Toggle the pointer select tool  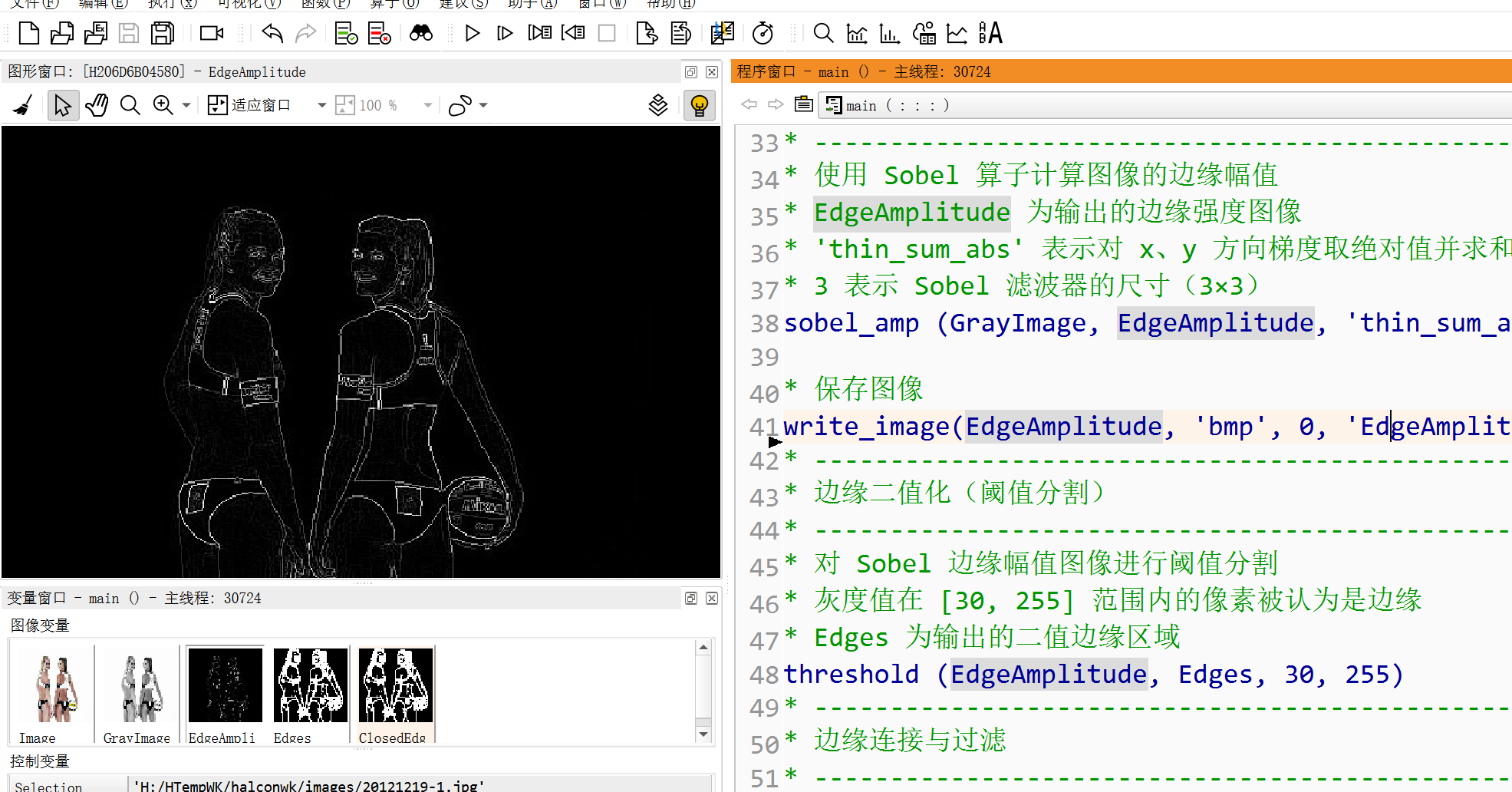(x=63, y=105)
